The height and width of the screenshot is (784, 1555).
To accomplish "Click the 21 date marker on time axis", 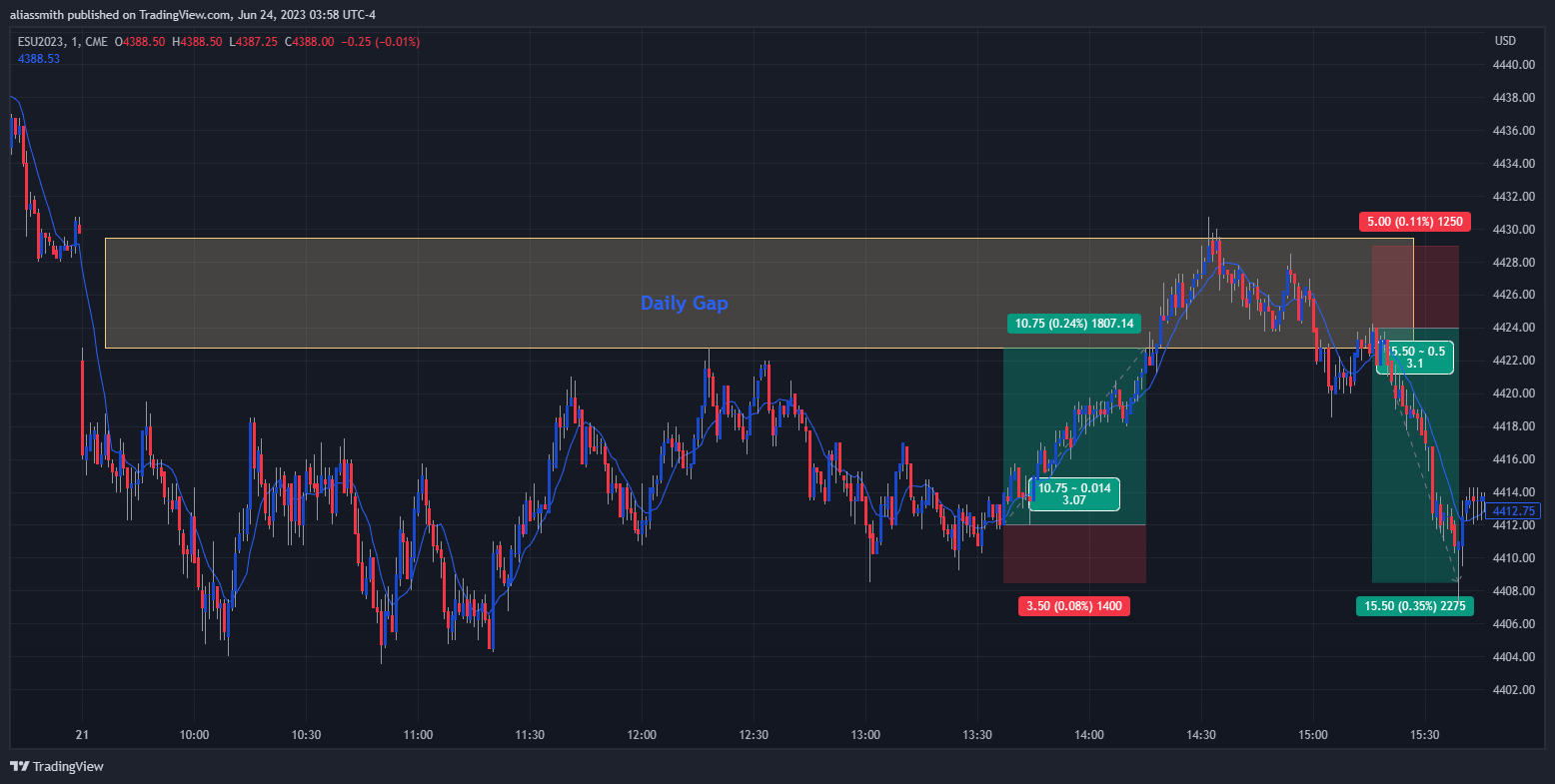I will tap(82, 735).
